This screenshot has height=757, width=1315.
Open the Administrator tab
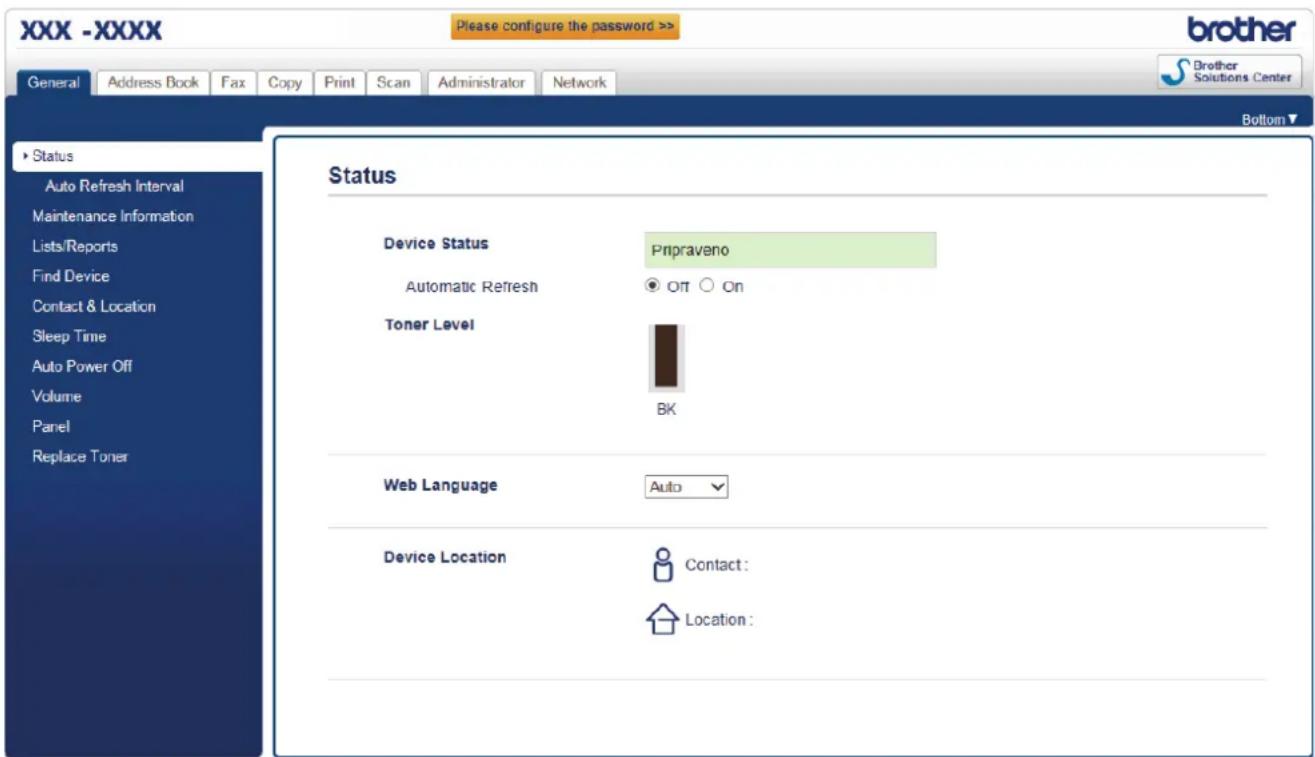click(483, 83)
